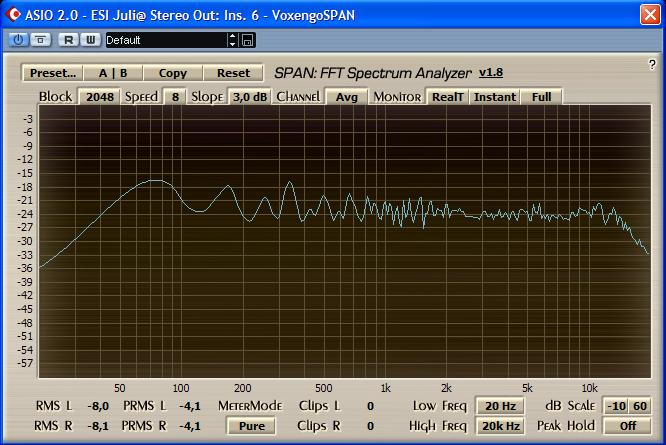Click the -18 dB axis label

tap(25, 187)
